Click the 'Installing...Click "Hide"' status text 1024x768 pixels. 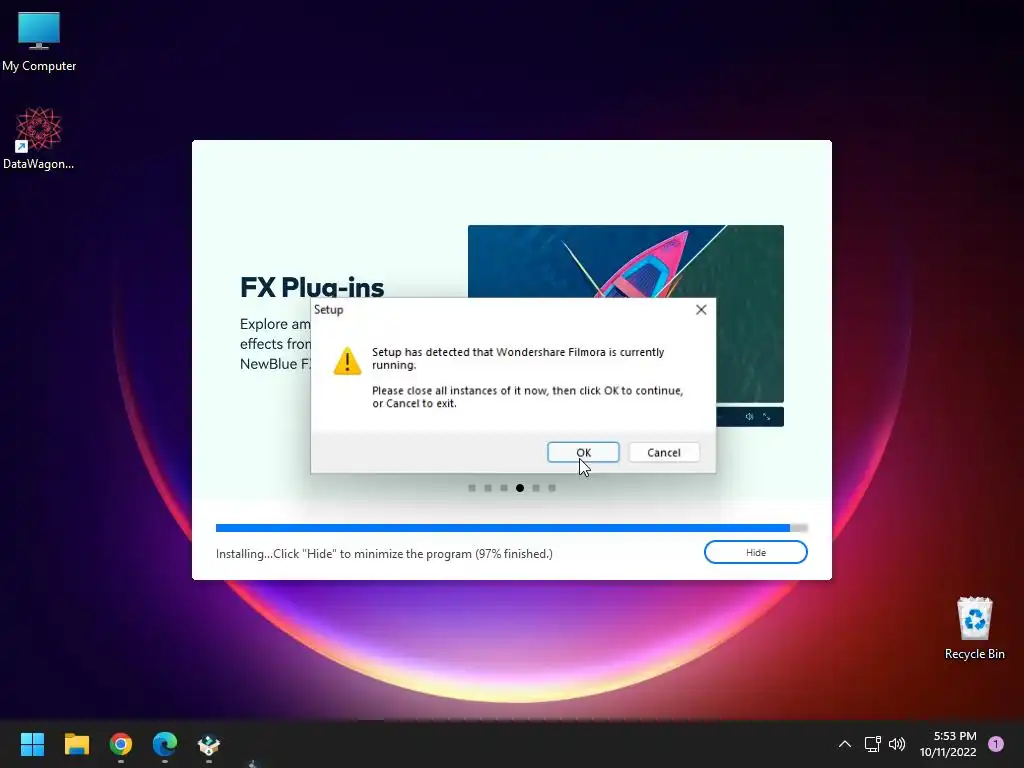tap(384, 554)
